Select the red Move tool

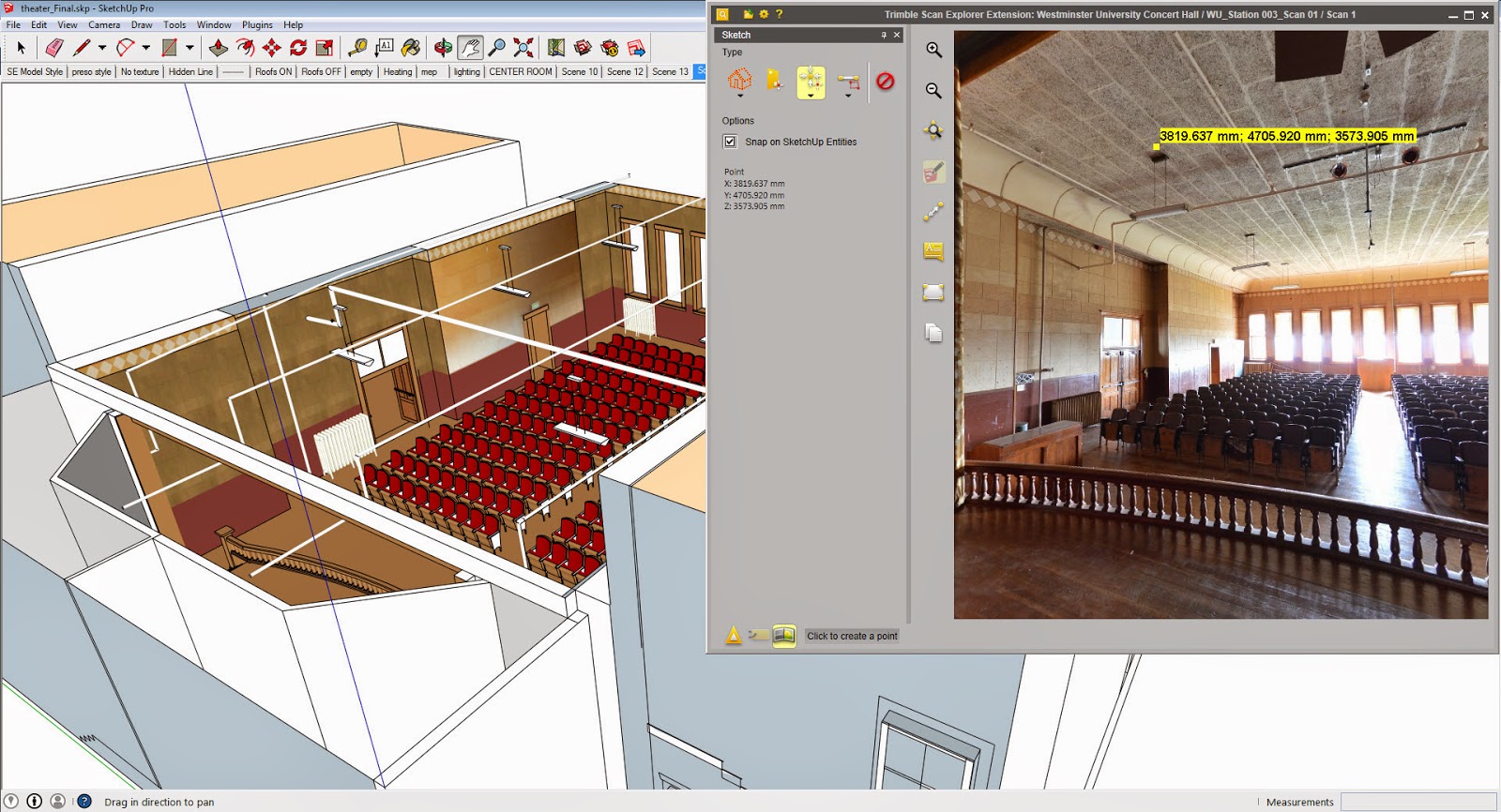pos(272,48)
